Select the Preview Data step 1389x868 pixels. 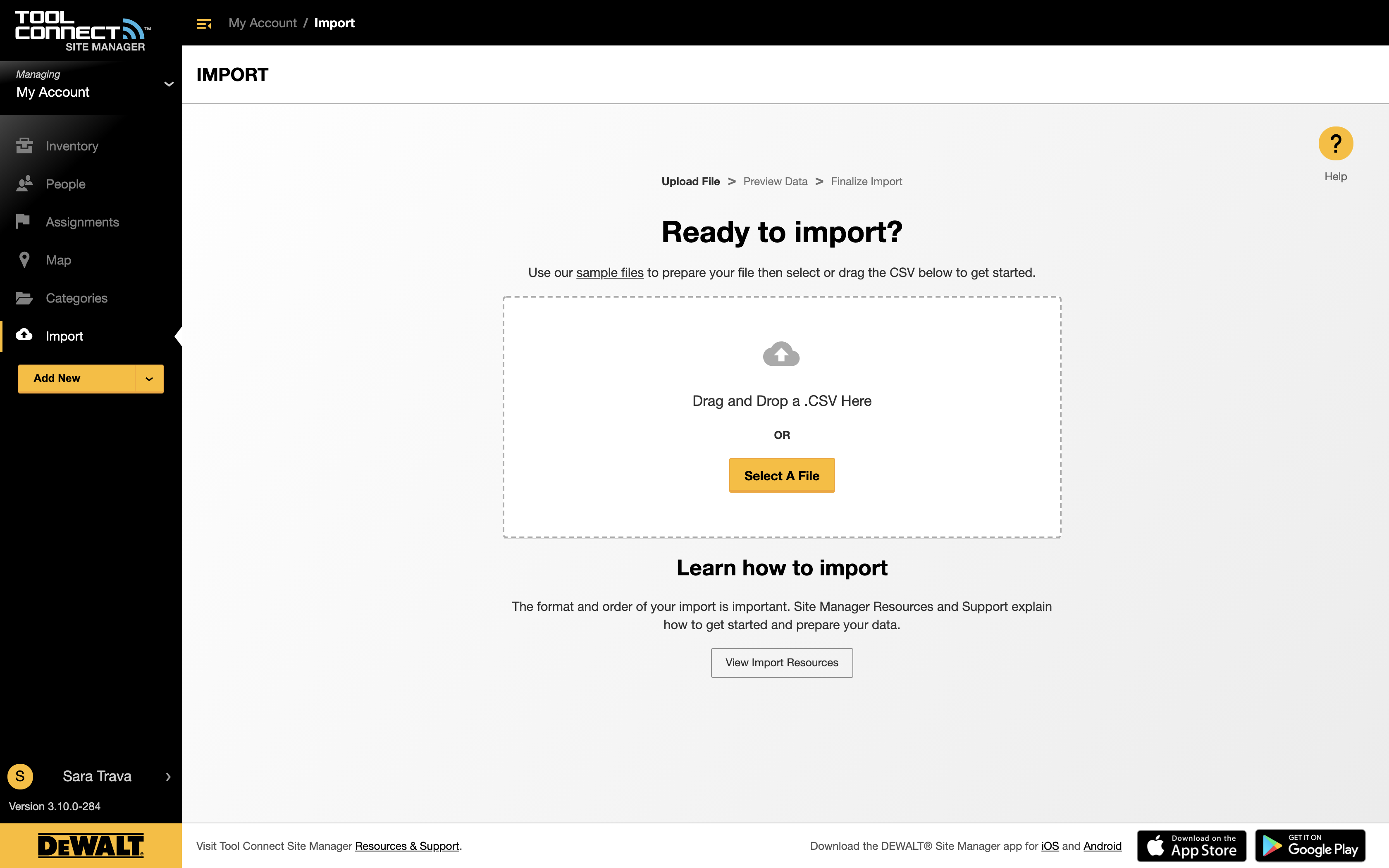point(775,181)
